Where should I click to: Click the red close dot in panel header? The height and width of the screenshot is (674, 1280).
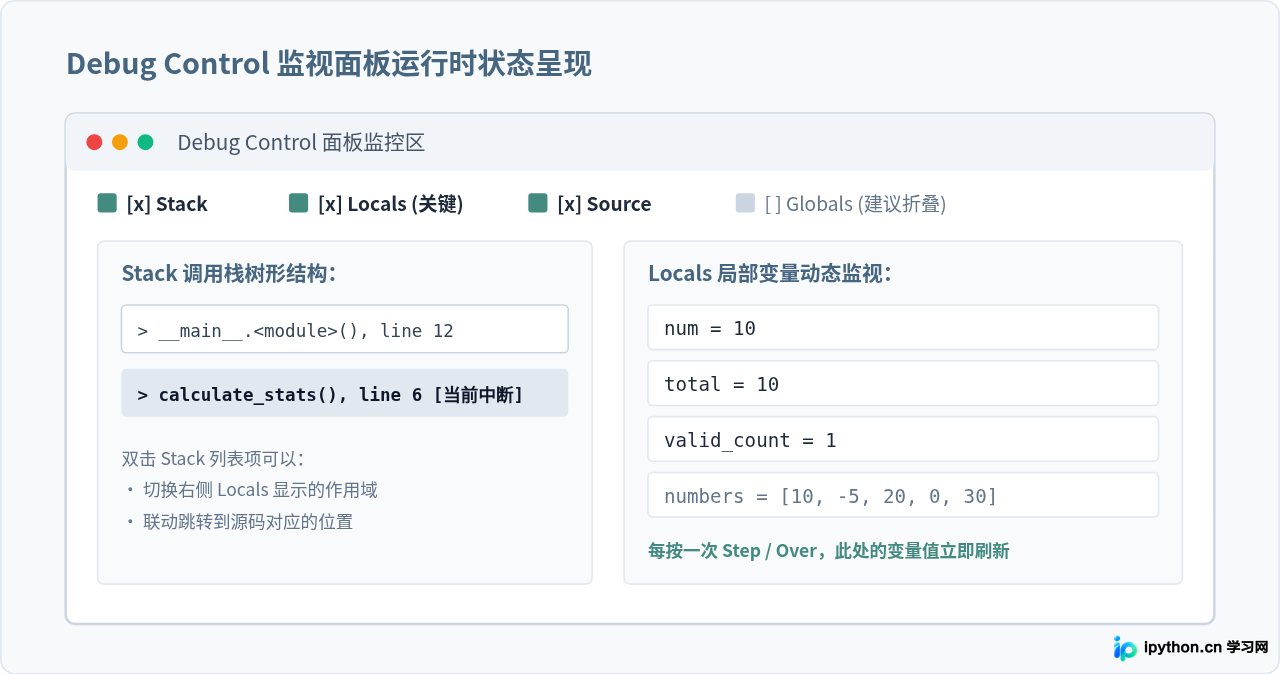95,142
